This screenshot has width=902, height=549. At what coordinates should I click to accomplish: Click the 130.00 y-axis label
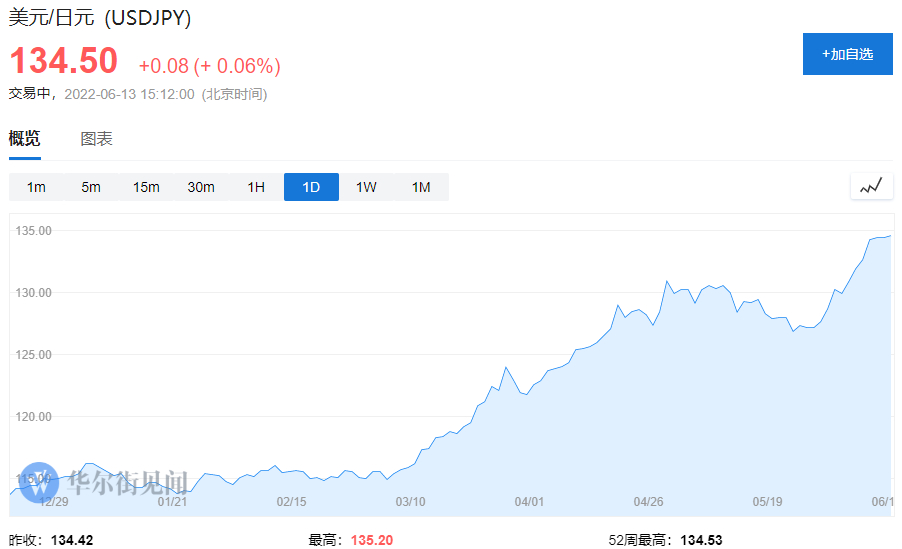click(x=33, y=293)
